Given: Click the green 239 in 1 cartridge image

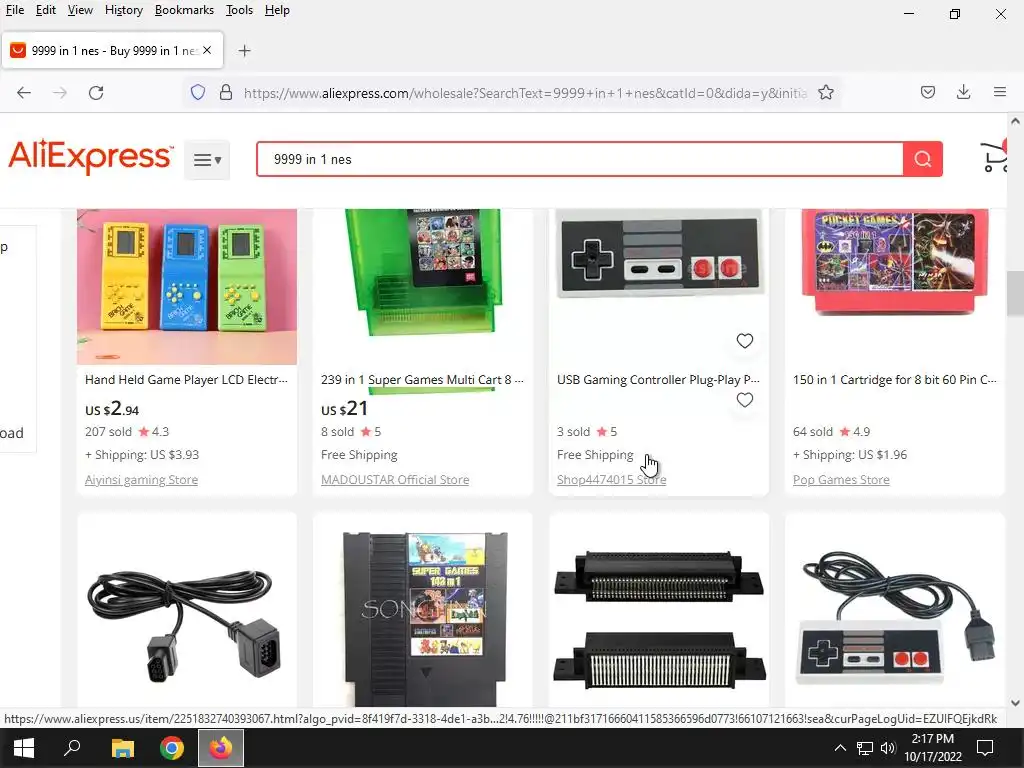Looking at the screenshot, I should [x=423, y=273].
